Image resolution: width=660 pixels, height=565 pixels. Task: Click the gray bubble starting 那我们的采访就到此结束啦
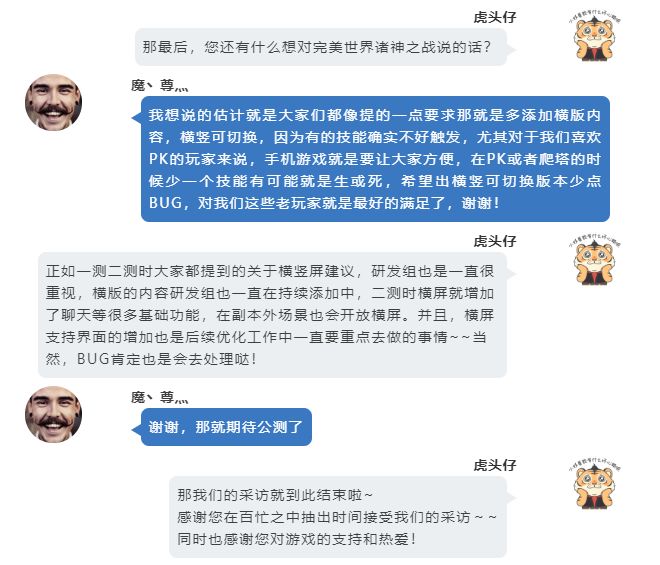tap(338, 517)
